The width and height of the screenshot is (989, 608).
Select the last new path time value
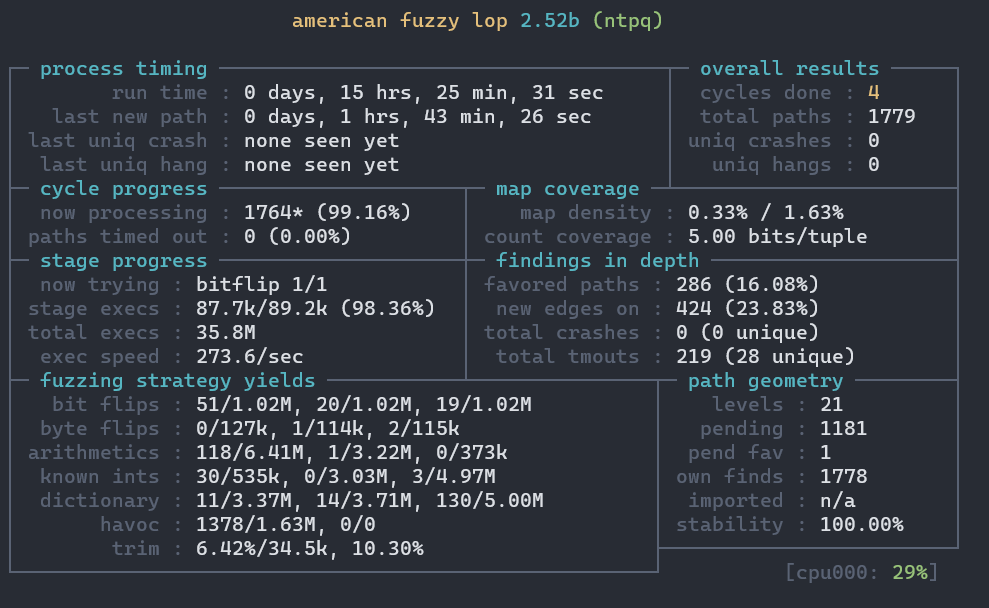[418, 117]
